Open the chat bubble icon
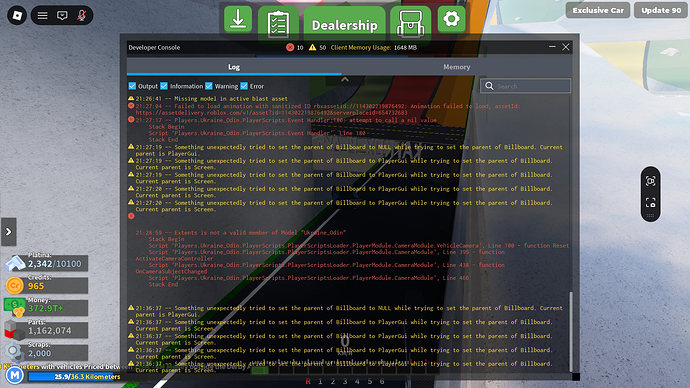The width and height of the screenshot is (690, 388). click(x=62, y=16)
